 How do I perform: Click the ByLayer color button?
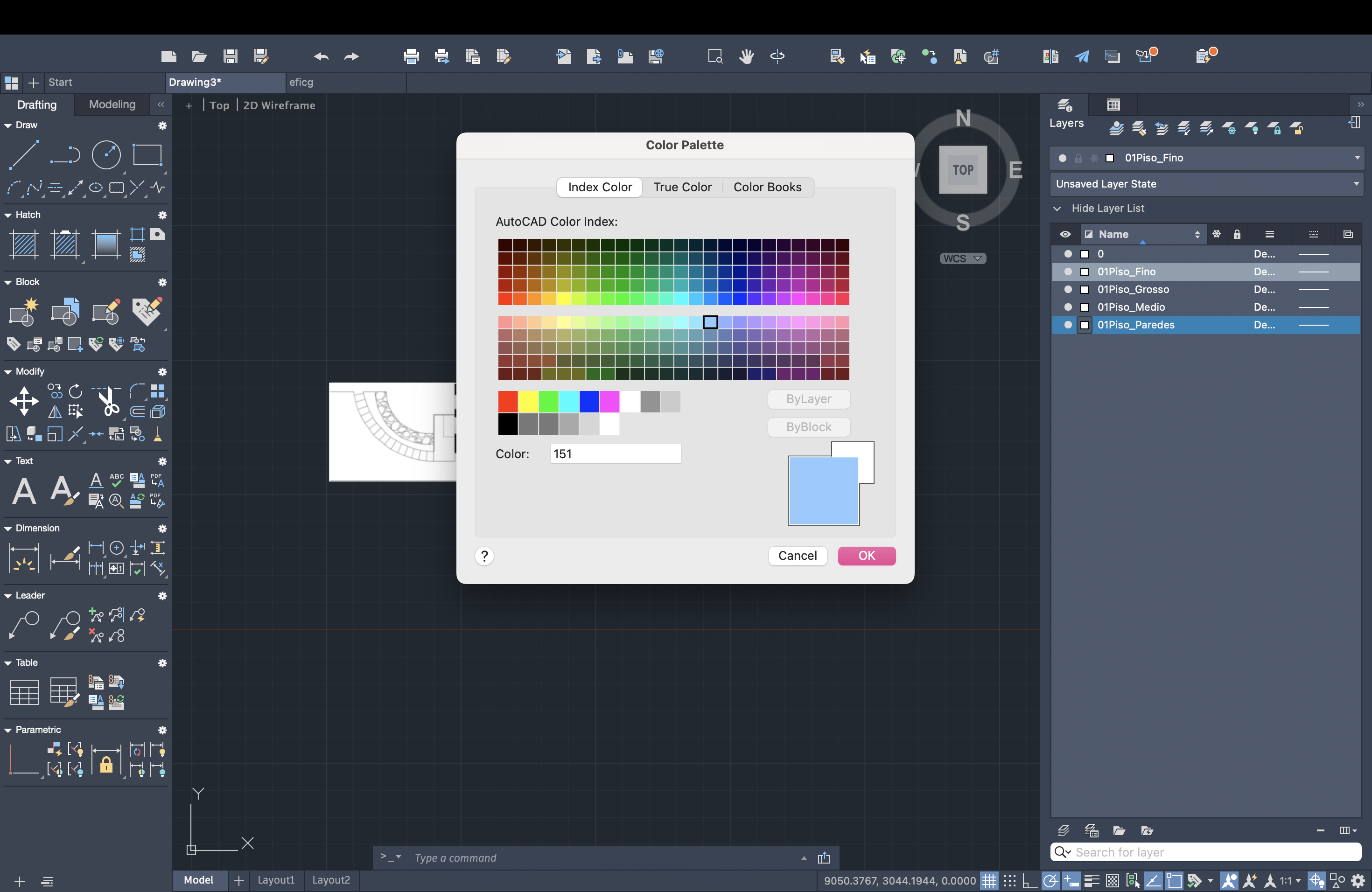[808, 398]
